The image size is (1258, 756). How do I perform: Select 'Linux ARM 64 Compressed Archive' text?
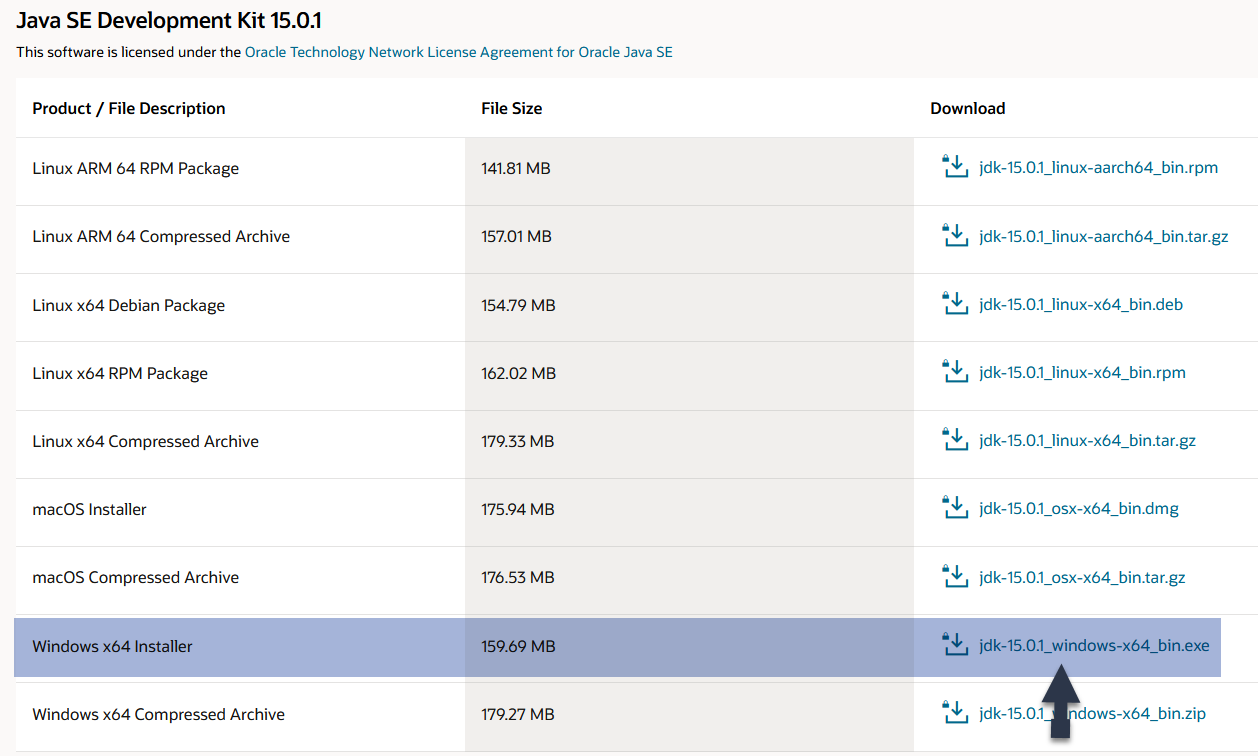[x=161, y=237]
